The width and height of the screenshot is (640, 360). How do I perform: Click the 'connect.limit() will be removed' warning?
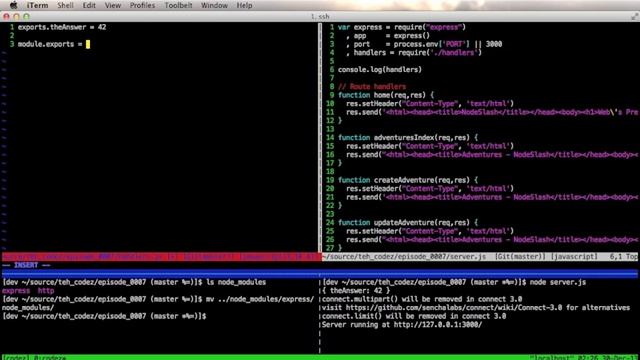[x=414, y=316]
